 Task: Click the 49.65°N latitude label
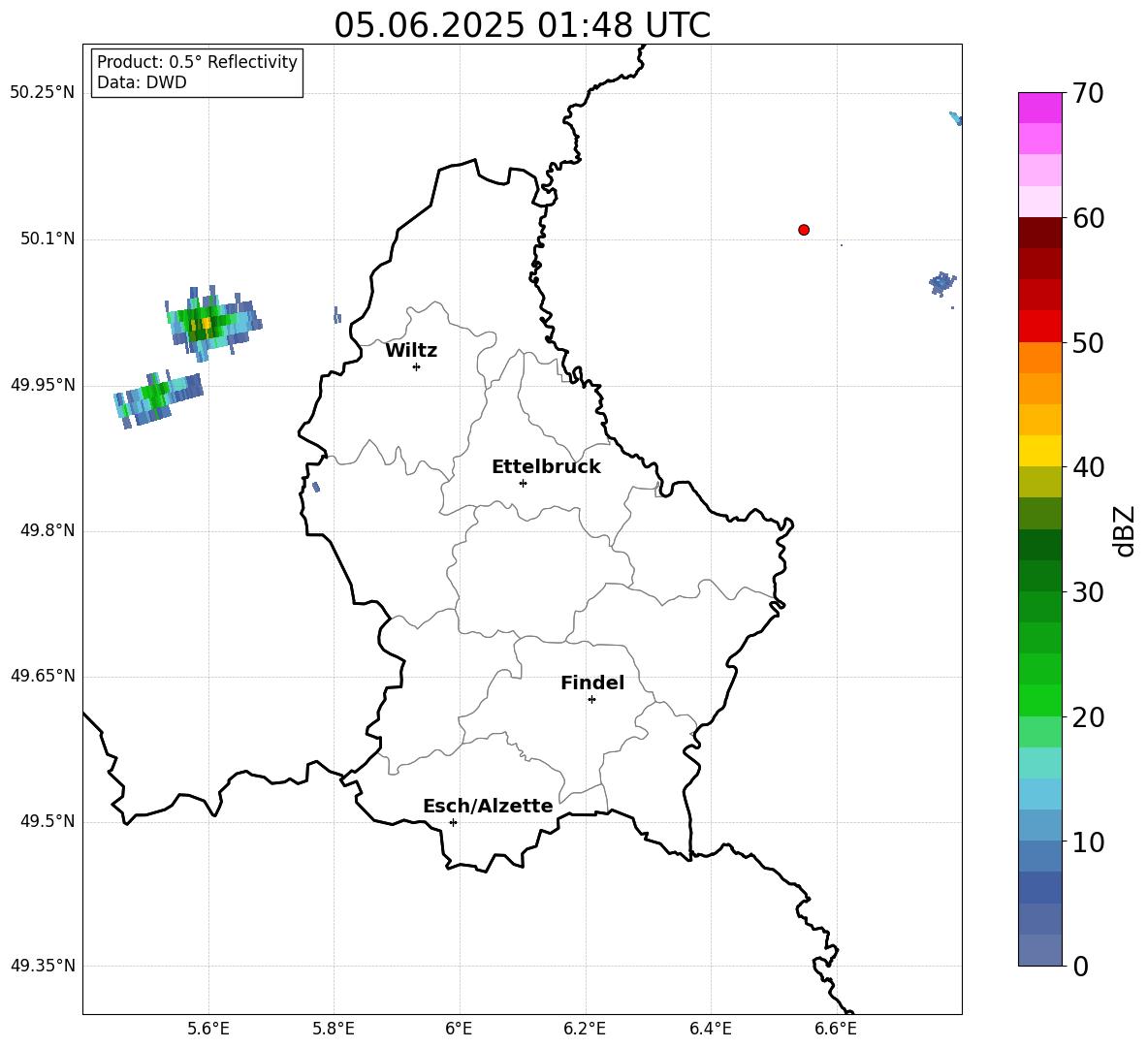point(43,675)
